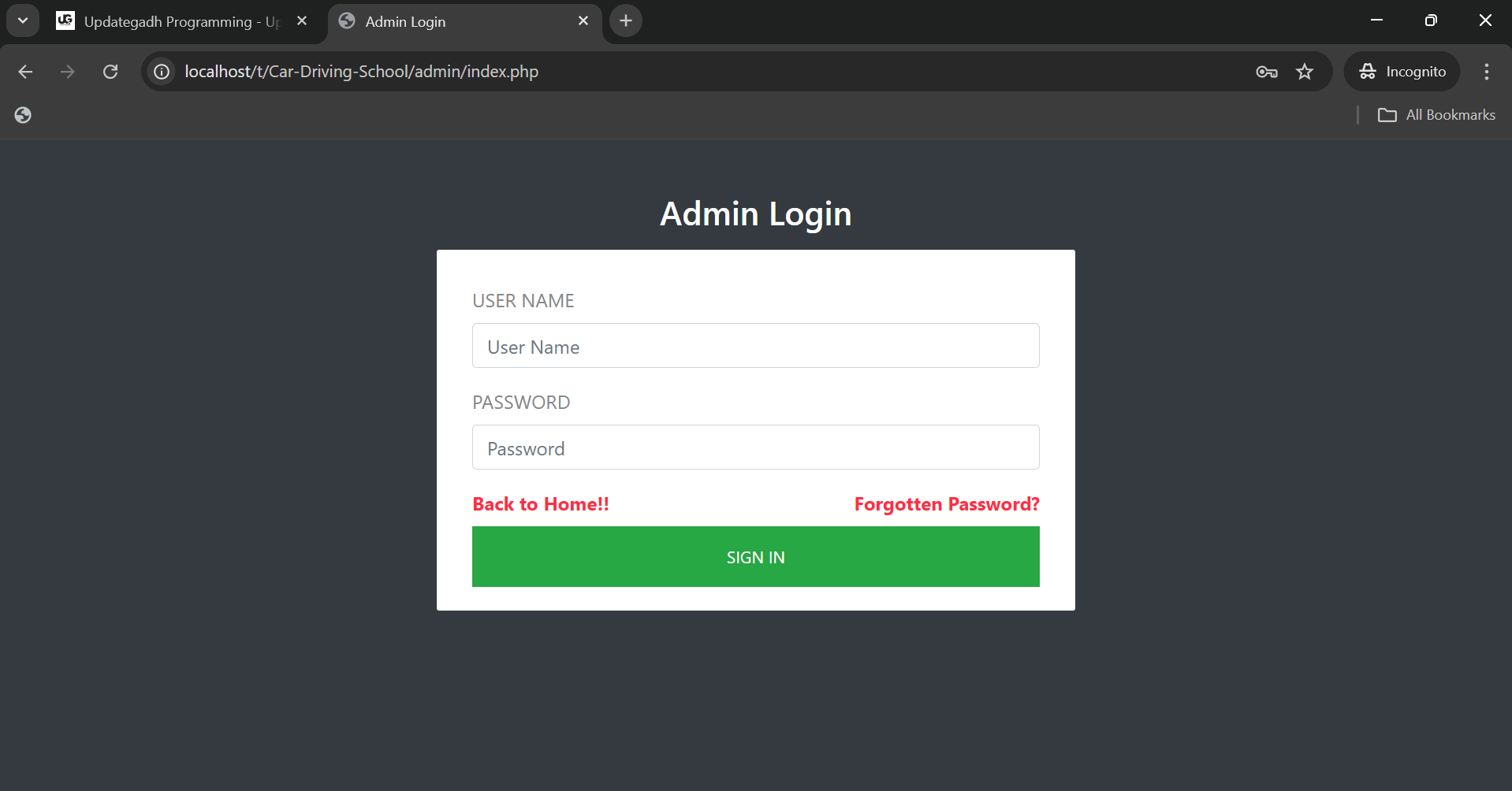Close the Updategadh Programming tab
The image size is (1512, 791).
pos(302,21)
